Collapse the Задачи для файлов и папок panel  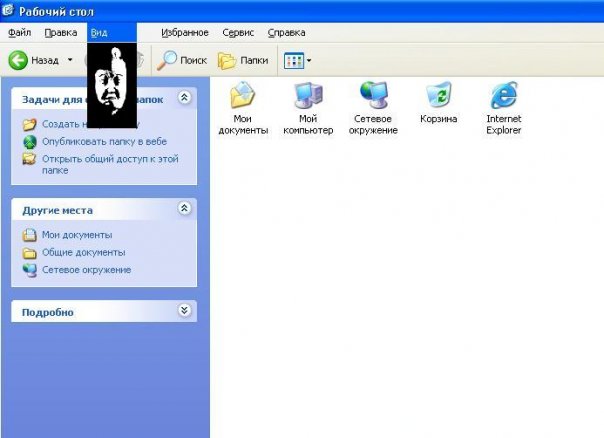185,97
